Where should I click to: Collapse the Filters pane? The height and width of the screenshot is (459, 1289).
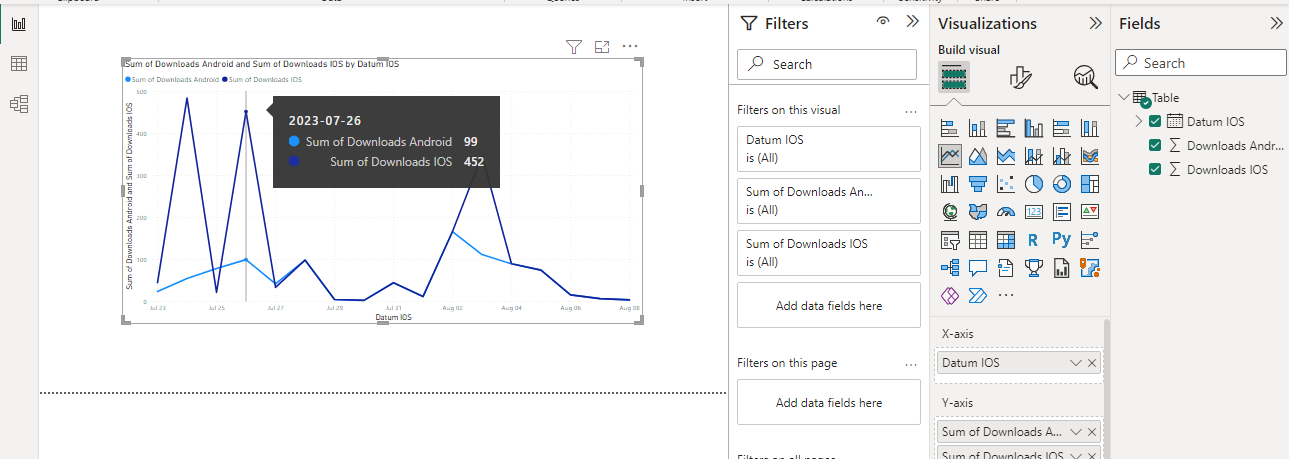(912, 22)
